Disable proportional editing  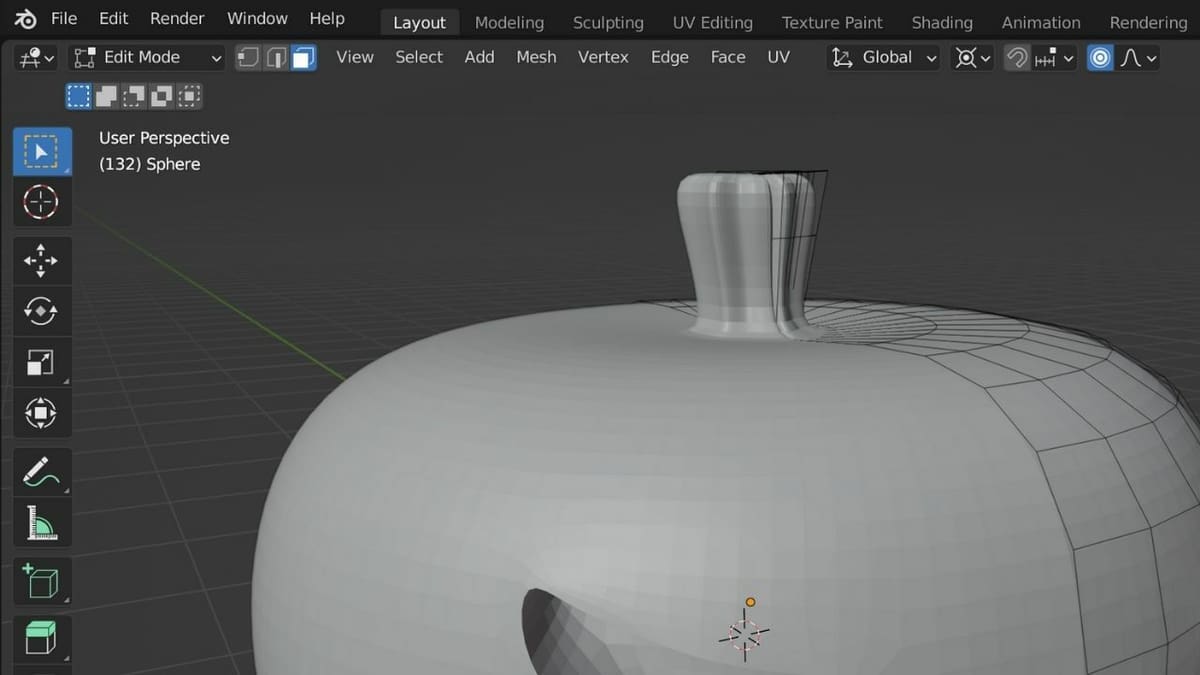[x=1100, y=57]
